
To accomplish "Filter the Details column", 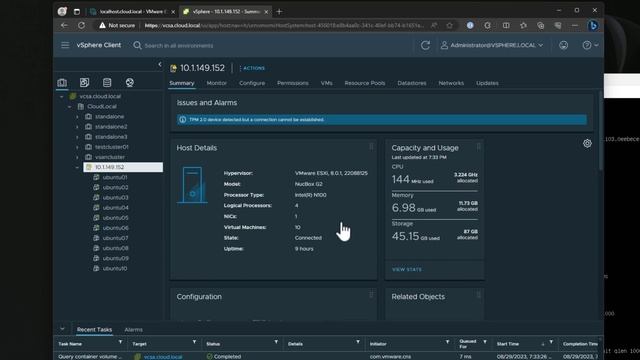I will click(x=358, y=342).
